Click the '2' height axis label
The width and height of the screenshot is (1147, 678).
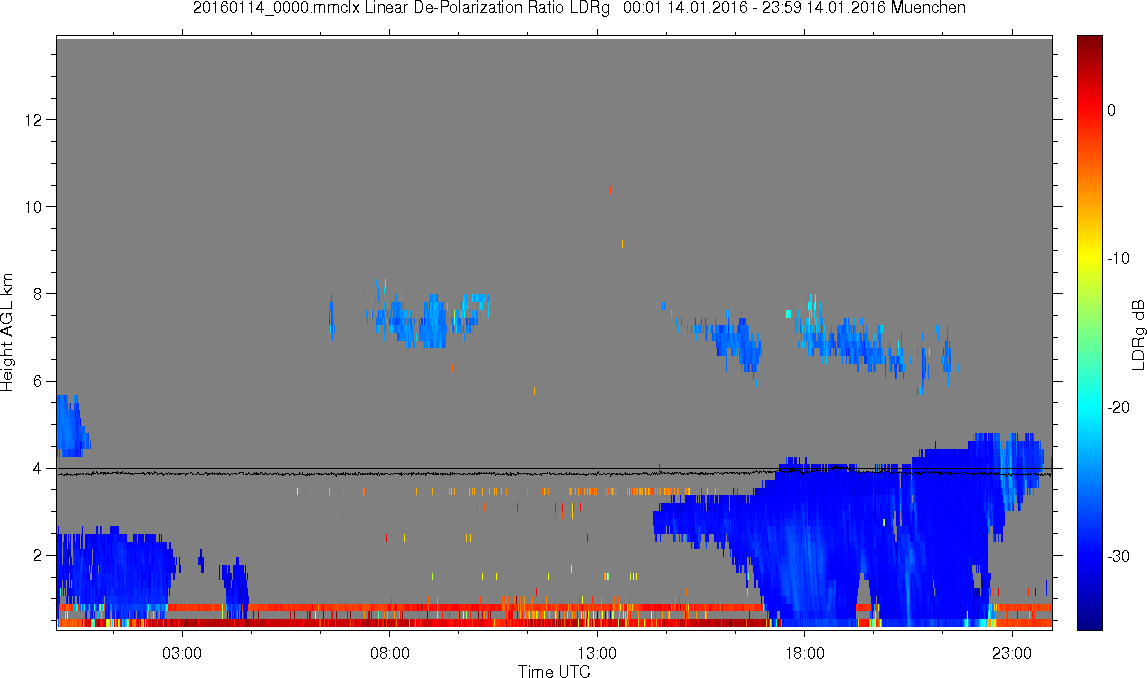37,556
